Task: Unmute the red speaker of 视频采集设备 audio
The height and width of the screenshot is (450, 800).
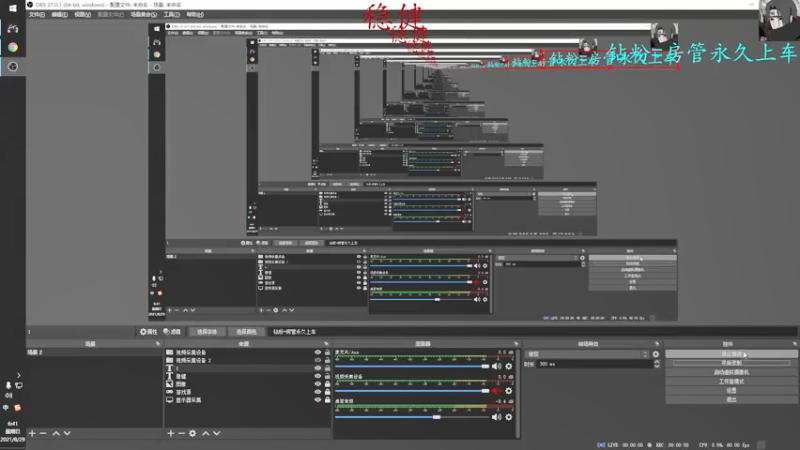Action: click(x=496, y=391)
